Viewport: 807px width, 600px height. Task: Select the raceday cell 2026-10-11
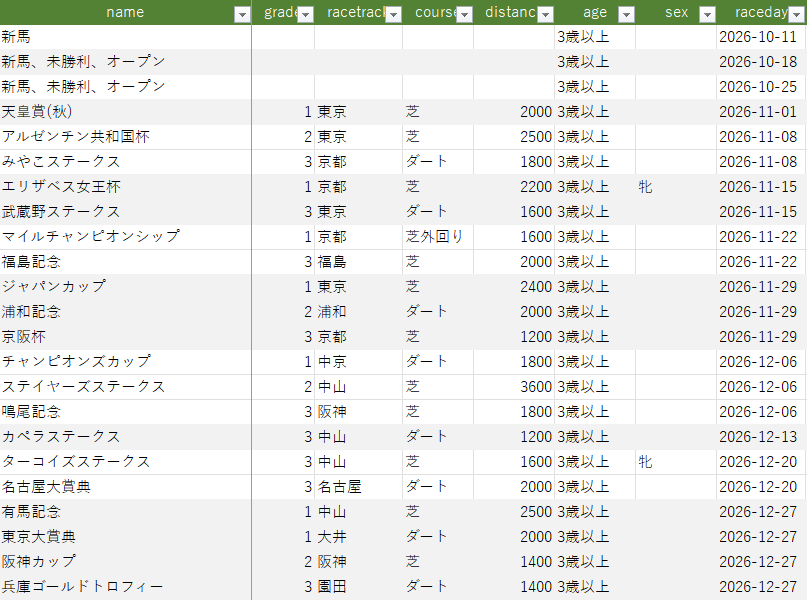[761, 37]
